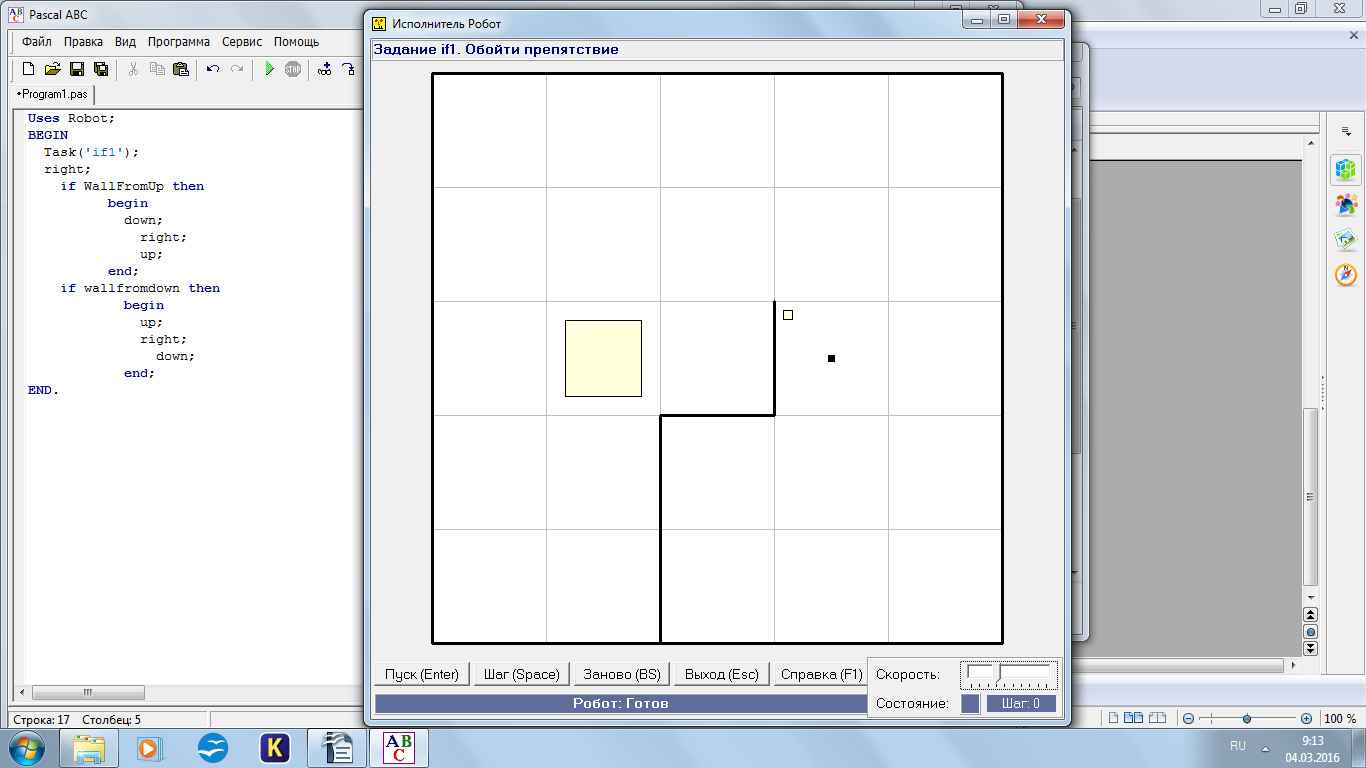Open the Файл menu
The width and height of the screenshot is (1366, 768).
[x=37, y=42]
